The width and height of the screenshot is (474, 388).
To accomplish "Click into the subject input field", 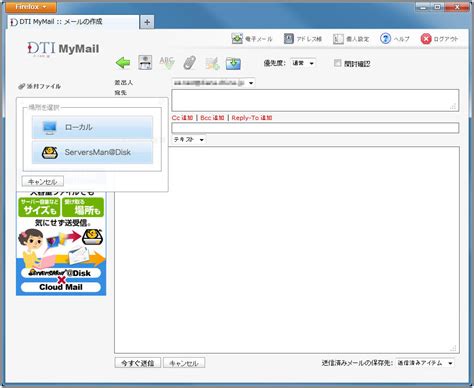I will (x=315, y=128).
